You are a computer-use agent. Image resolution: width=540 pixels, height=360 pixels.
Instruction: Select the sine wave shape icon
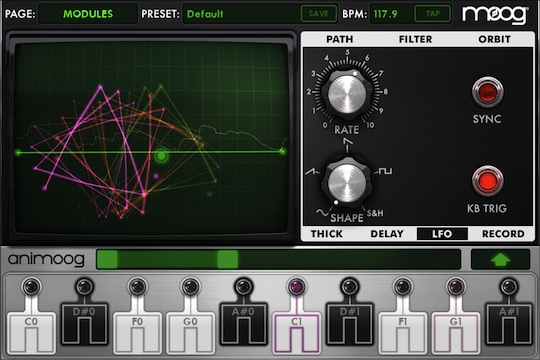pos(322,213)
